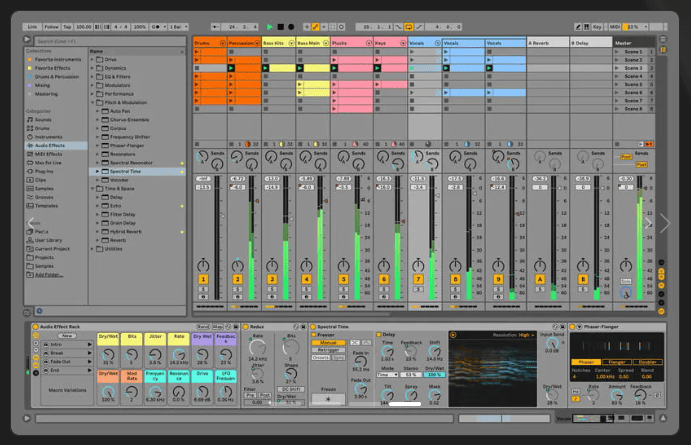691x445 pixels.
Task: Solo track 3 with its S button
Action: point(272,289)
